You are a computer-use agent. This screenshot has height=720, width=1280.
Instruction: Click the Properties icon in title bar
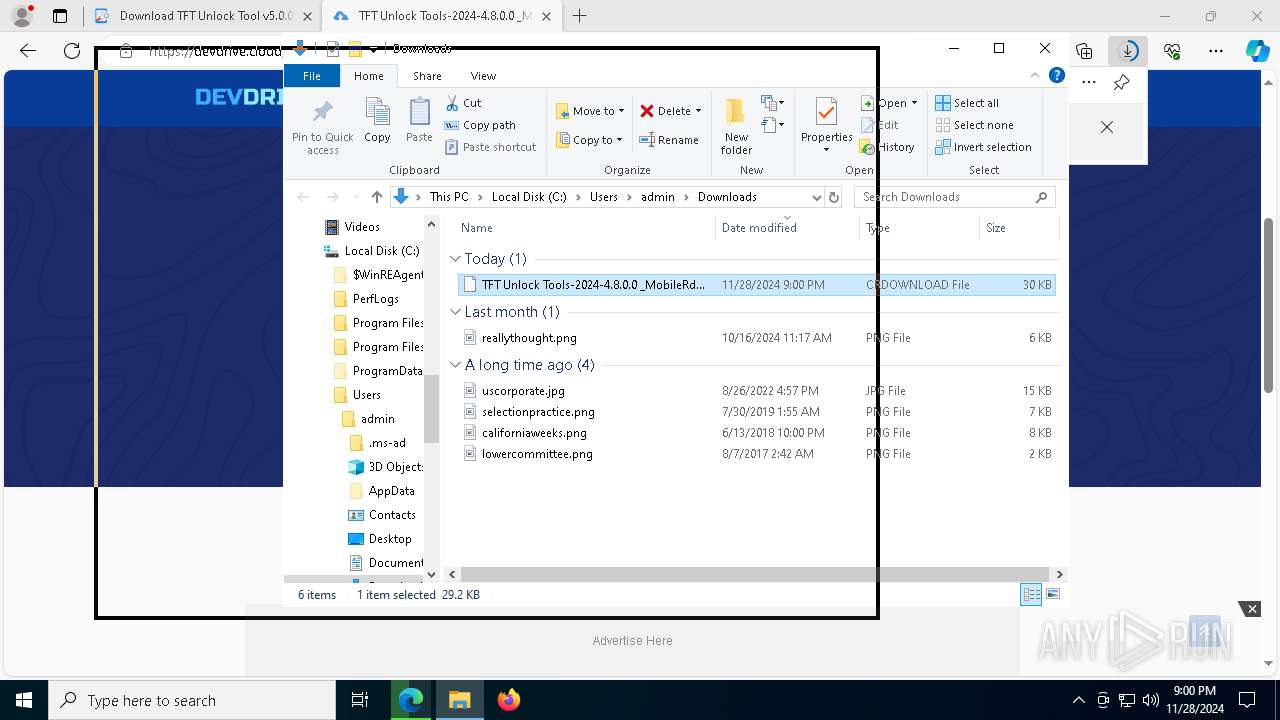334,48
